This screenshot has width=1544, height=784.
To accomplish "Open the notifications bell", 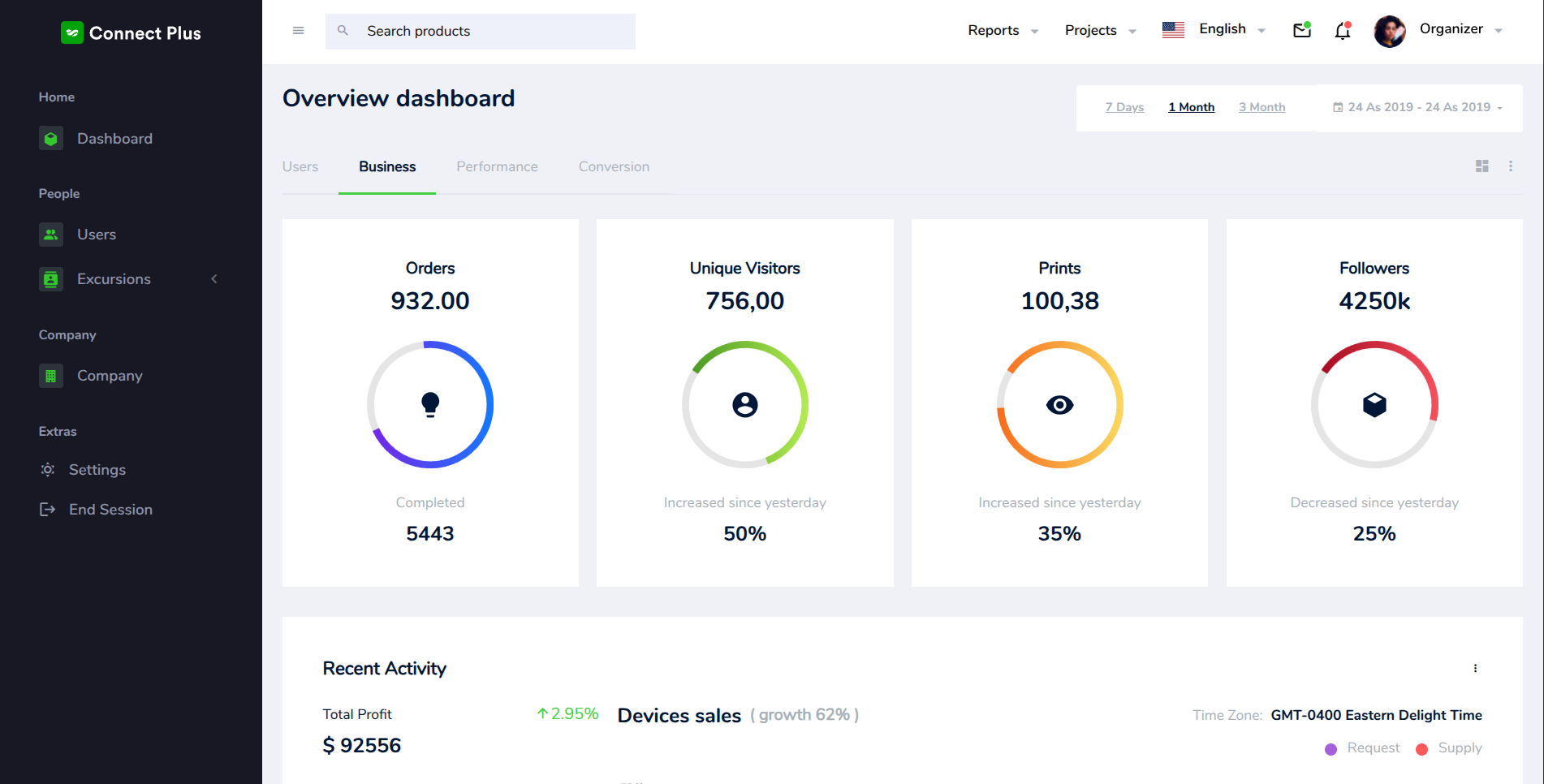I will [1343, 31].
